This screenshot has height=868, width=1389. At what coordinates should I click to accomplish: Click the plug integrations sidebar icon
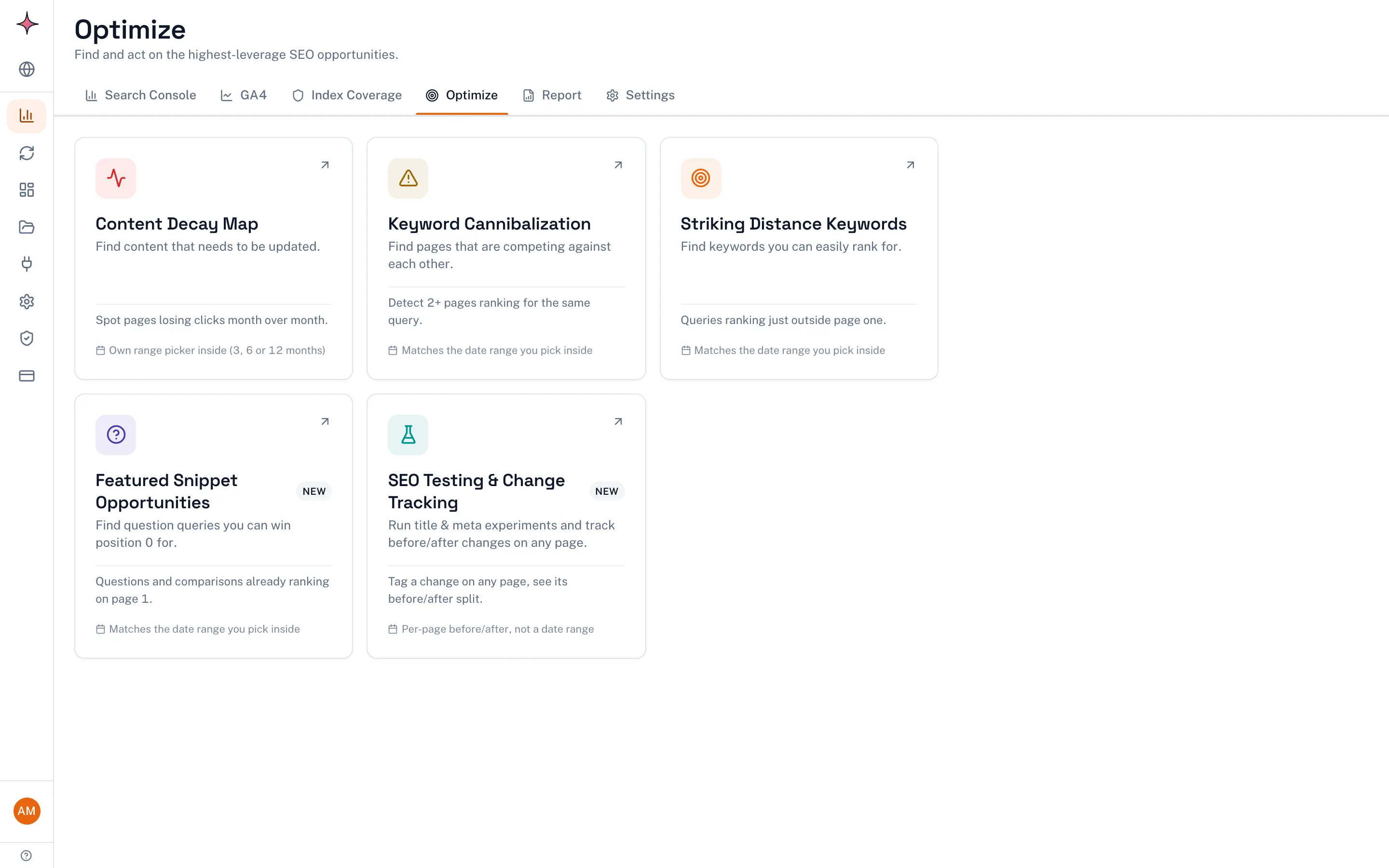point(27,264)
